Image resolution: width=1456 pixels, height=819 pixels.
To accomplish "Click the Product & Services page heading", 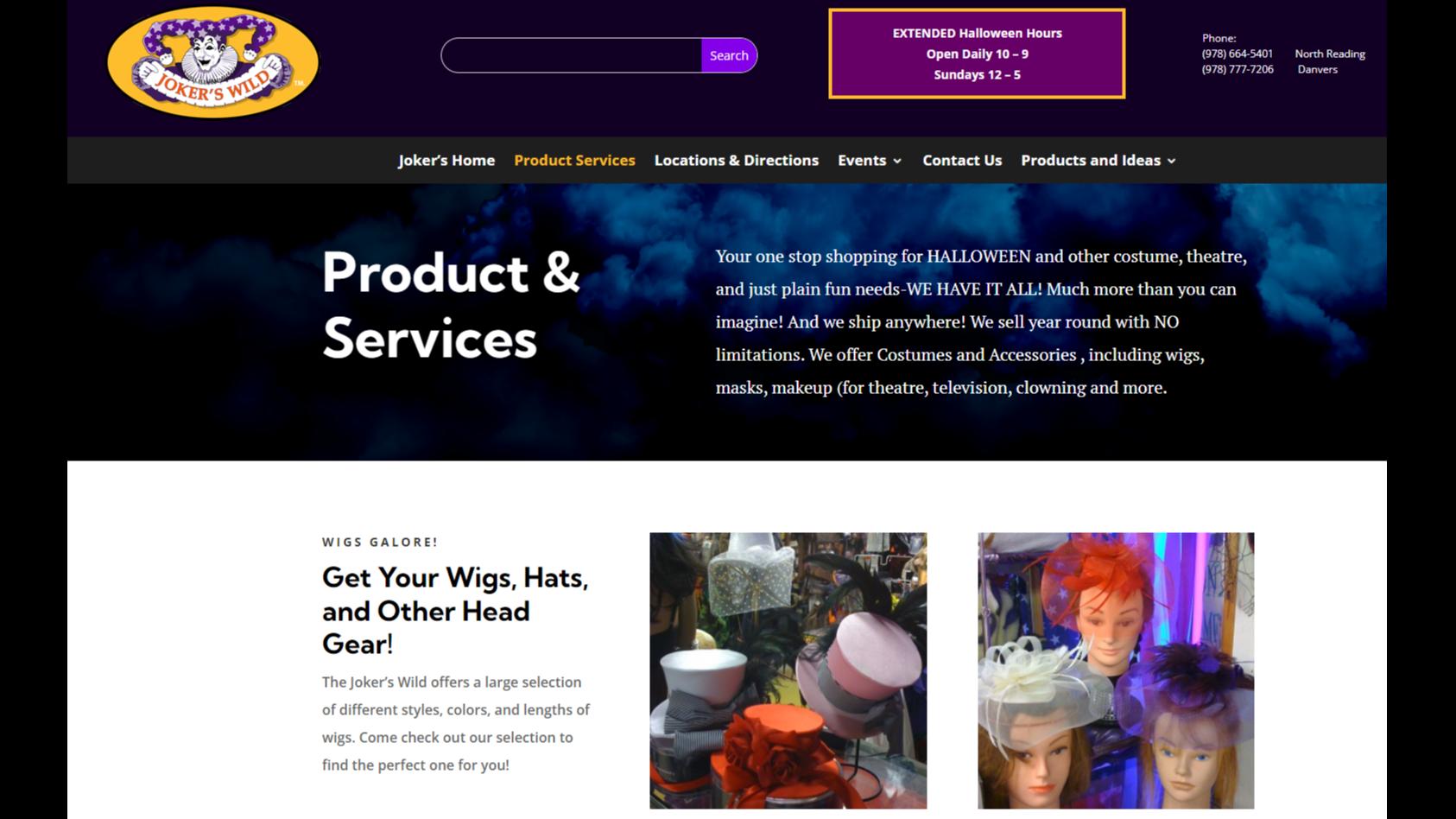I will tap(451, 305).
